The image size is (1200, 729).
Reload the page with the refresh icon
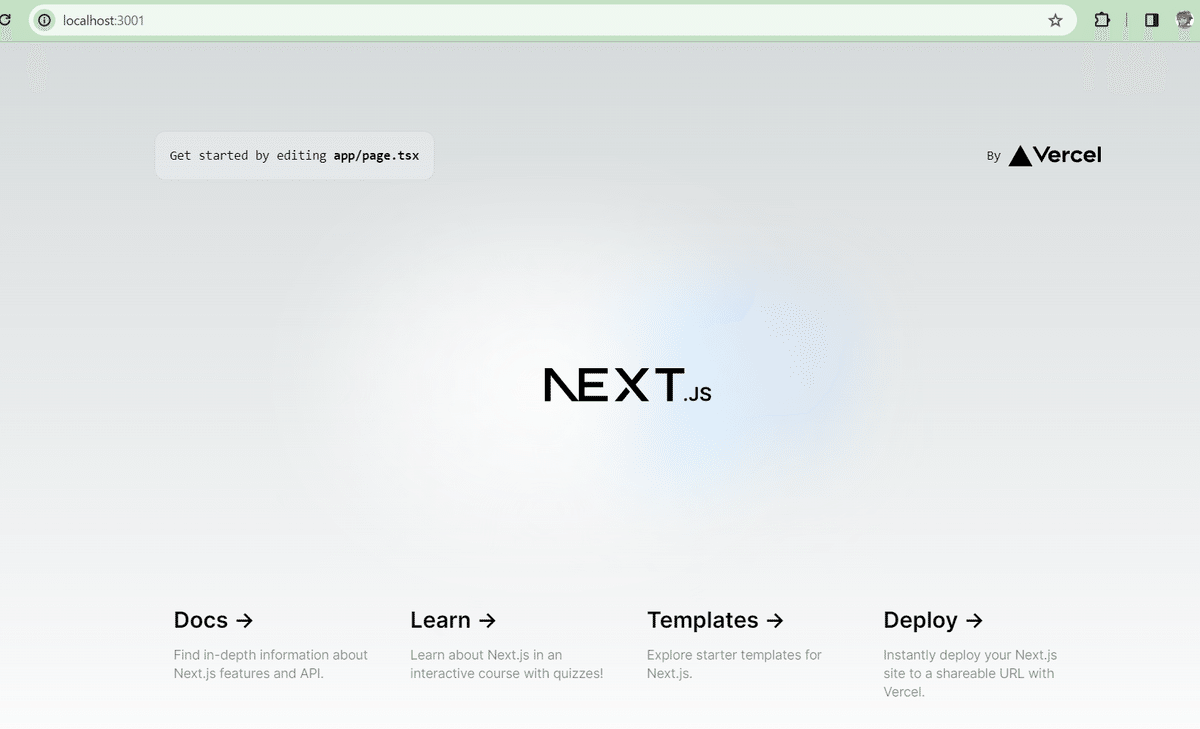pos(4,20)
